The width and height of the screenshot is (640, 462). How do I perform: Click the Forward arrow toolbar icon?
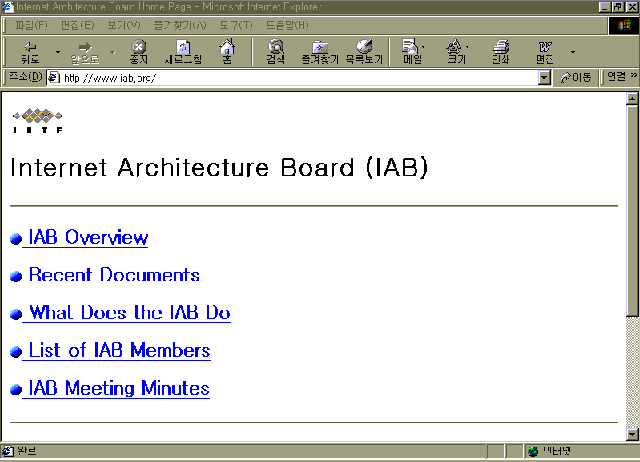coord(85,47)
